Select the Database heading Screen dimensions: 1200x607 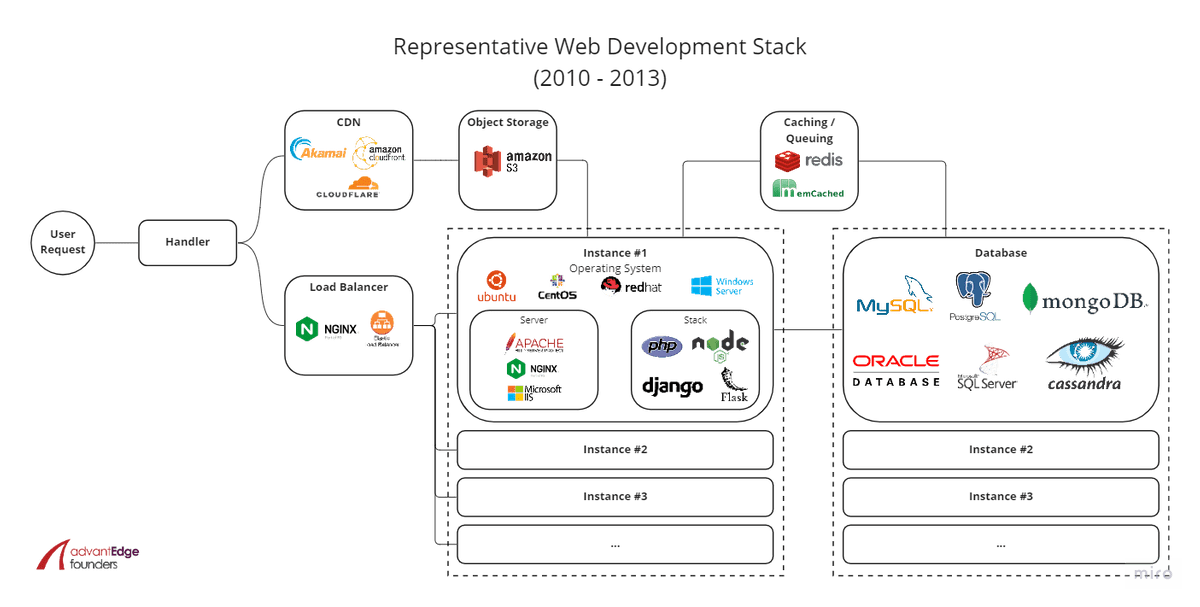pos(1001,253)
